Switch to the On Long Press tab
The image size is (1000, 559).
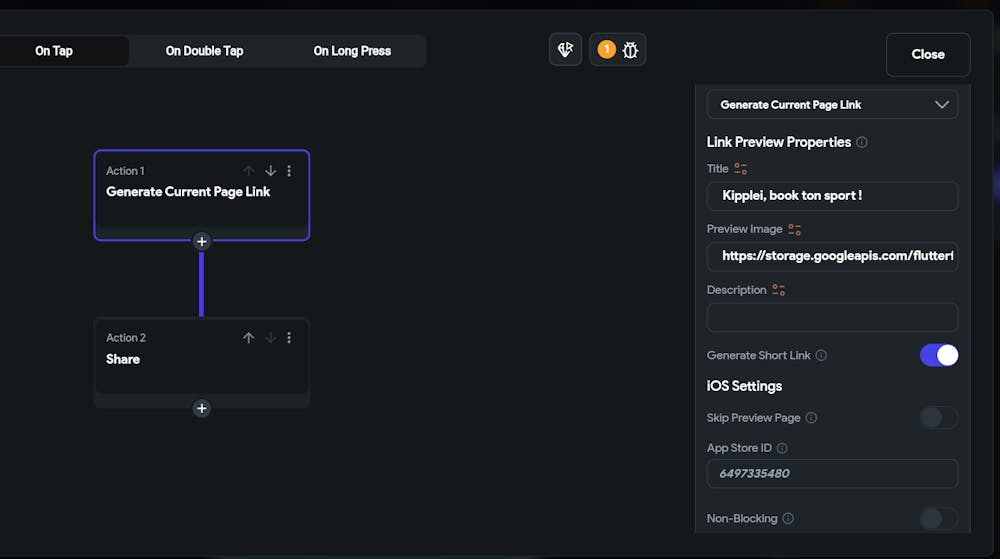352,51
